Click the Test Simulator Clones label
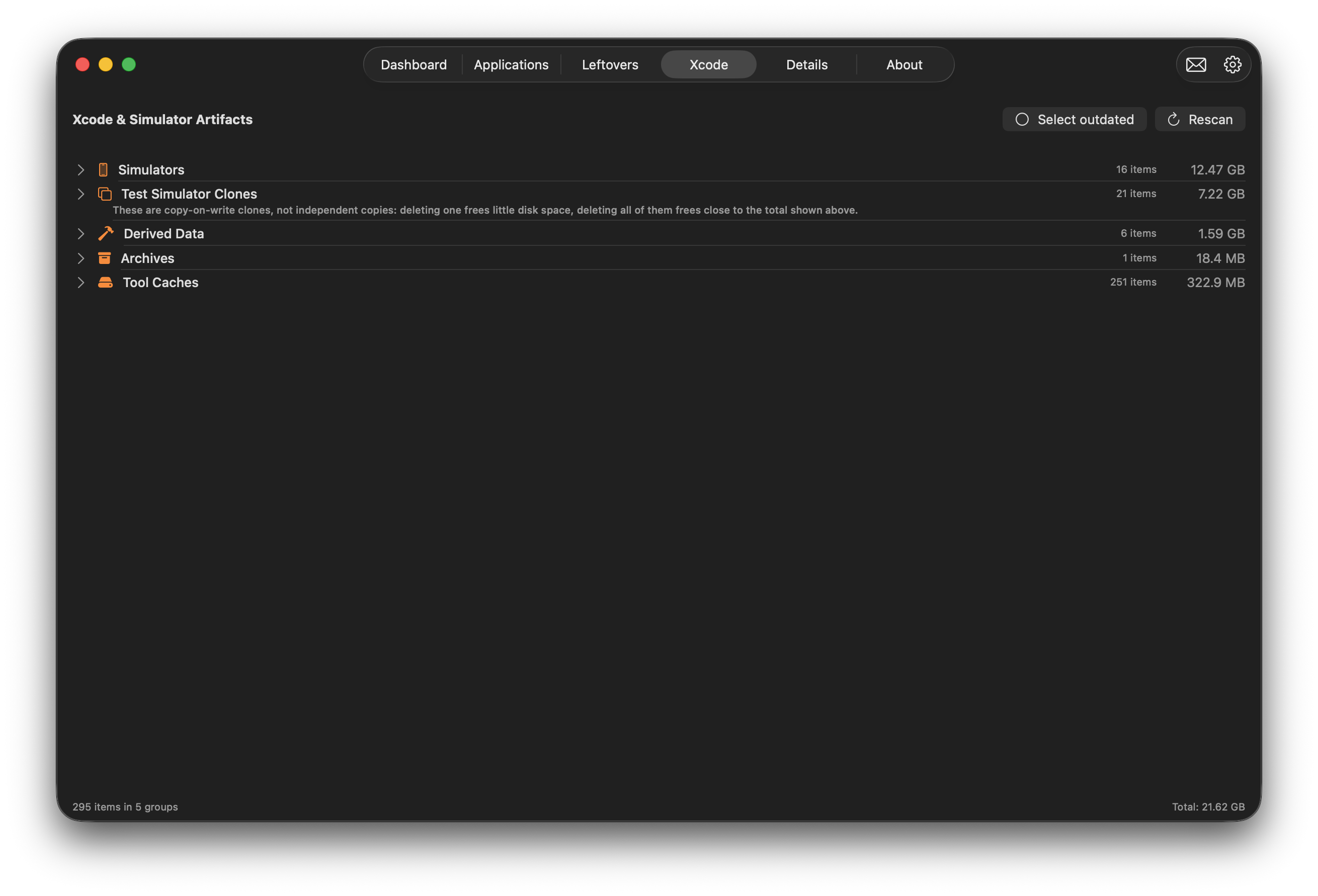The width and height of the screenshot is (1318, 896). pyautogui.click(x=189, y=194)
